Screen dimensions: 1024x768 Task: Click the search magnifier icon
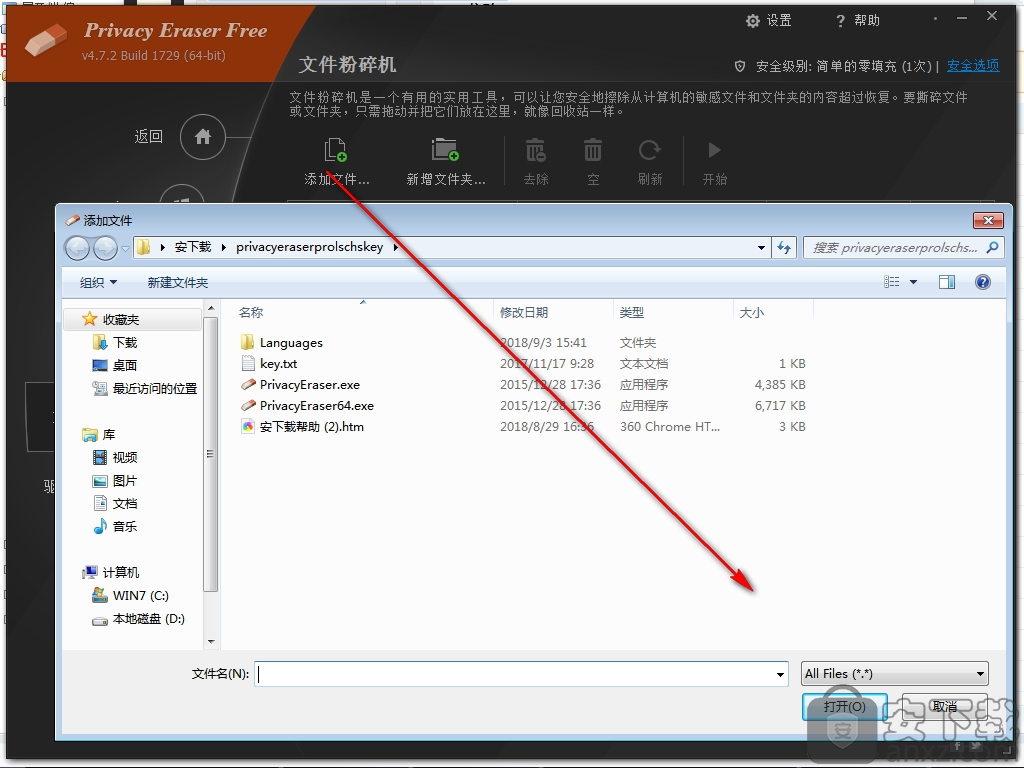(993, 248)
